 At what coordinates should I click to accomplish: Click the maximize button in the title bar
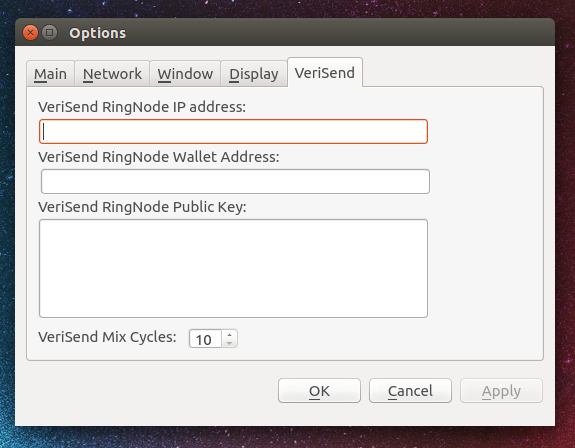pos(50,33)
